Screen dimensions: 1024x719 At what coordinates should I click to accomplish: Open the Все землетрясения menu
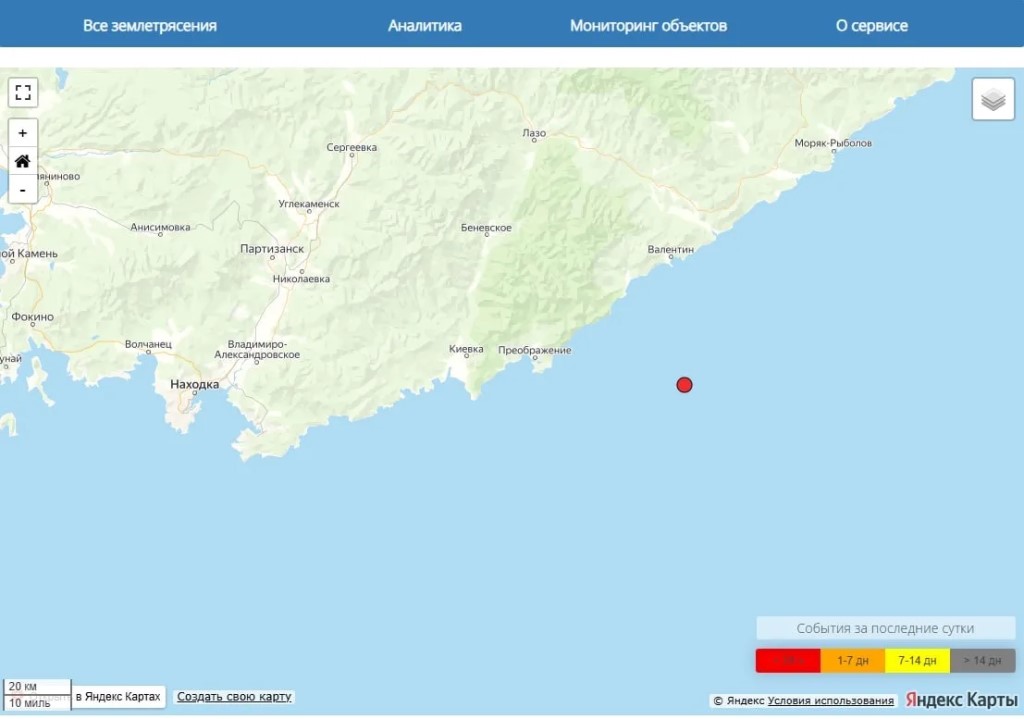tap(150, 26)
